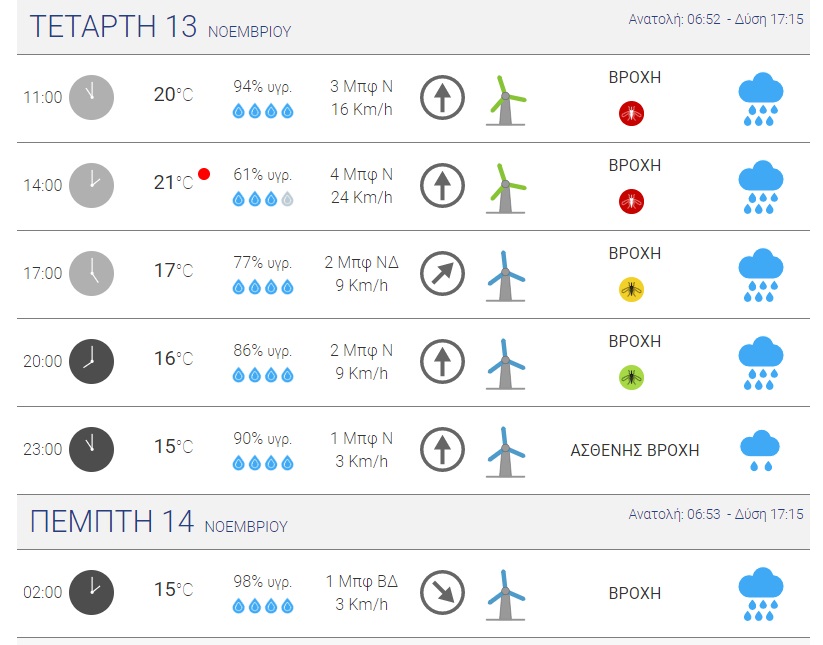Screen dimensions: 823x645
Task: Click the humidity droplets at 14:00
Action: [263, 199]
